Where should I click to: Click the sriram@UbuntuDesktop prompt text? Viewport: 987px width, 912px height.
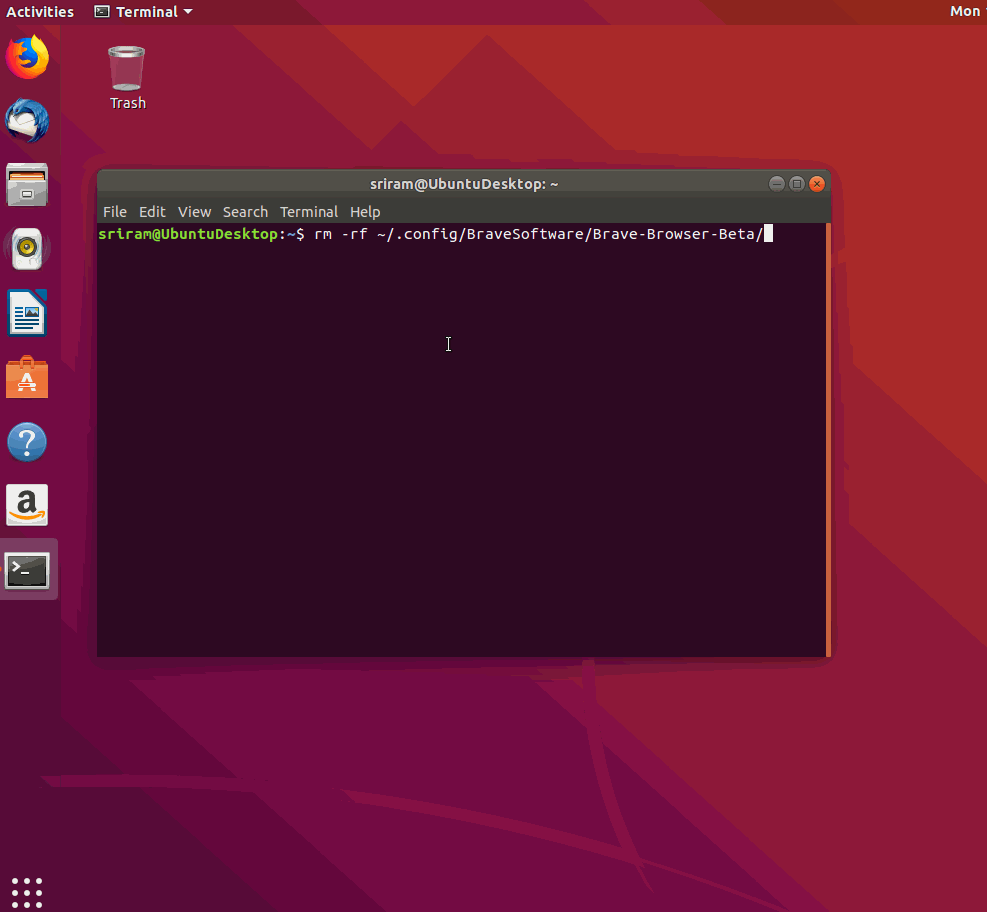click(188, 234)
